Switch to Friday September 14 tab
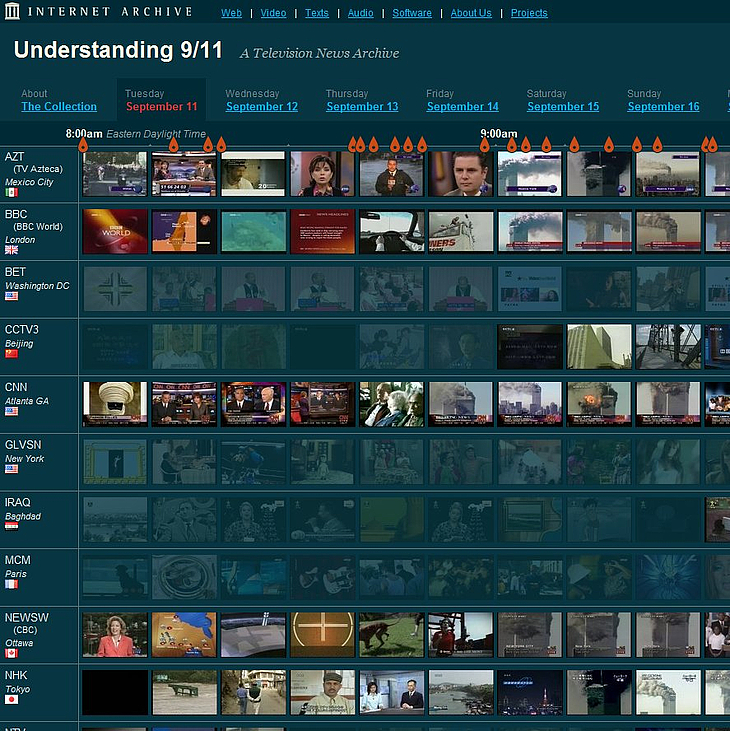 [x=462, y=106]
